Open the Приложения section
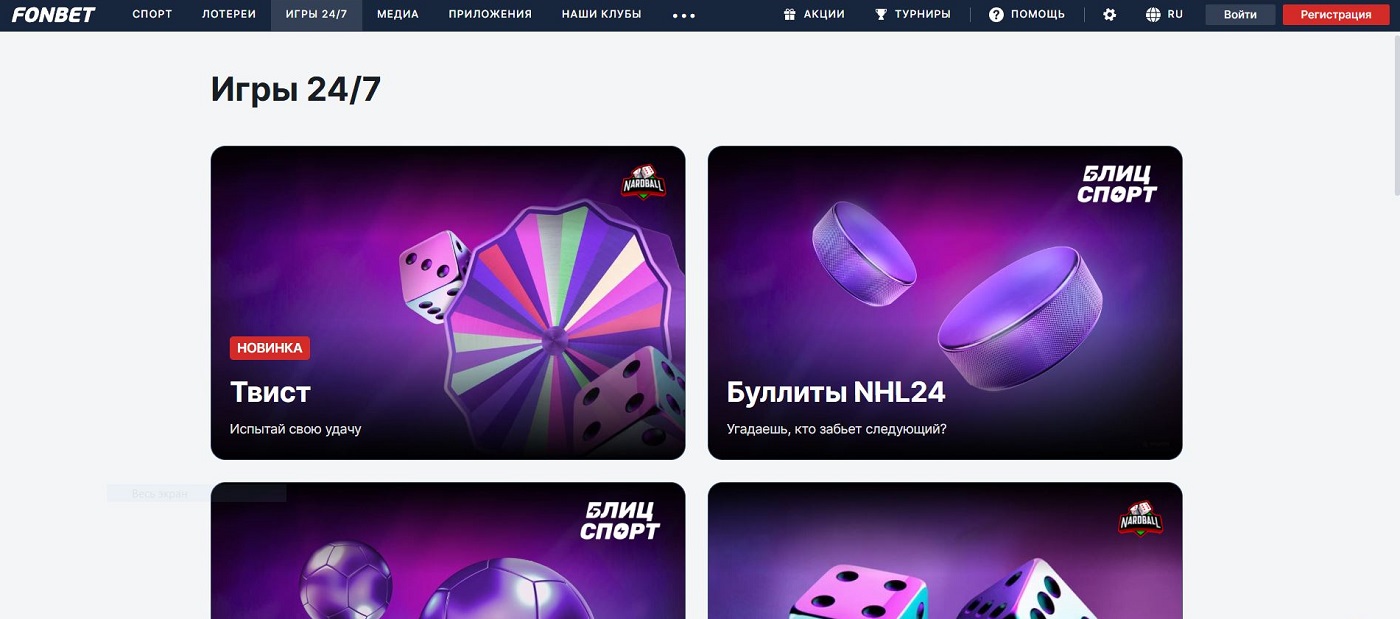The width and height of the screenshot is (1400, 619). click(x=490, y=15)
